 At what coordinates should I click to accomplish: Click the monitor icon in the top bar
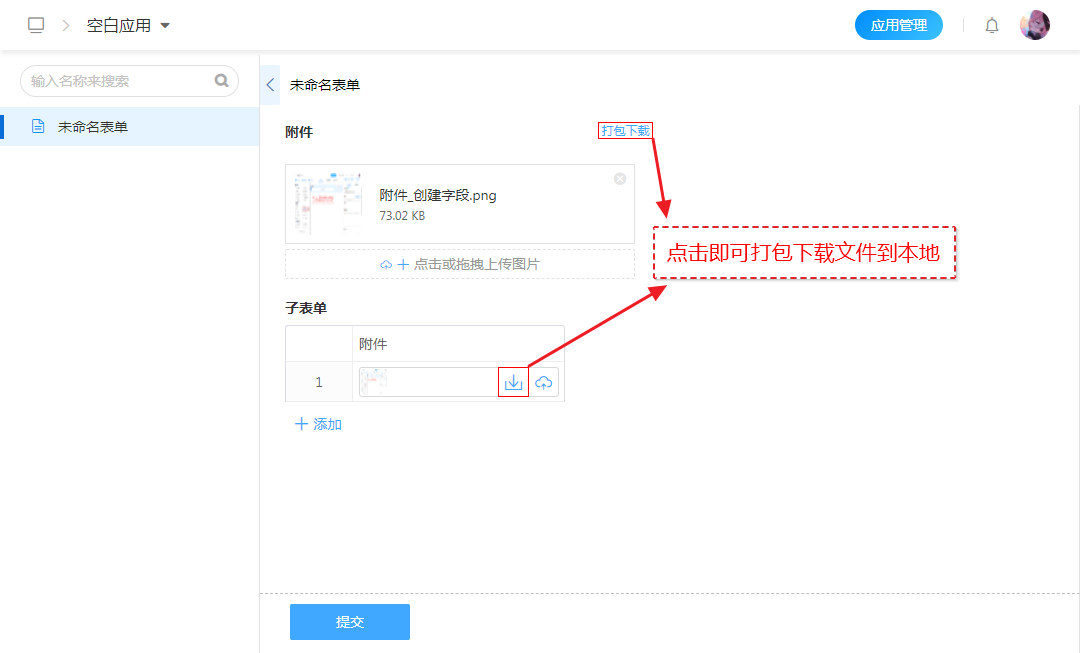pos(36,25)
